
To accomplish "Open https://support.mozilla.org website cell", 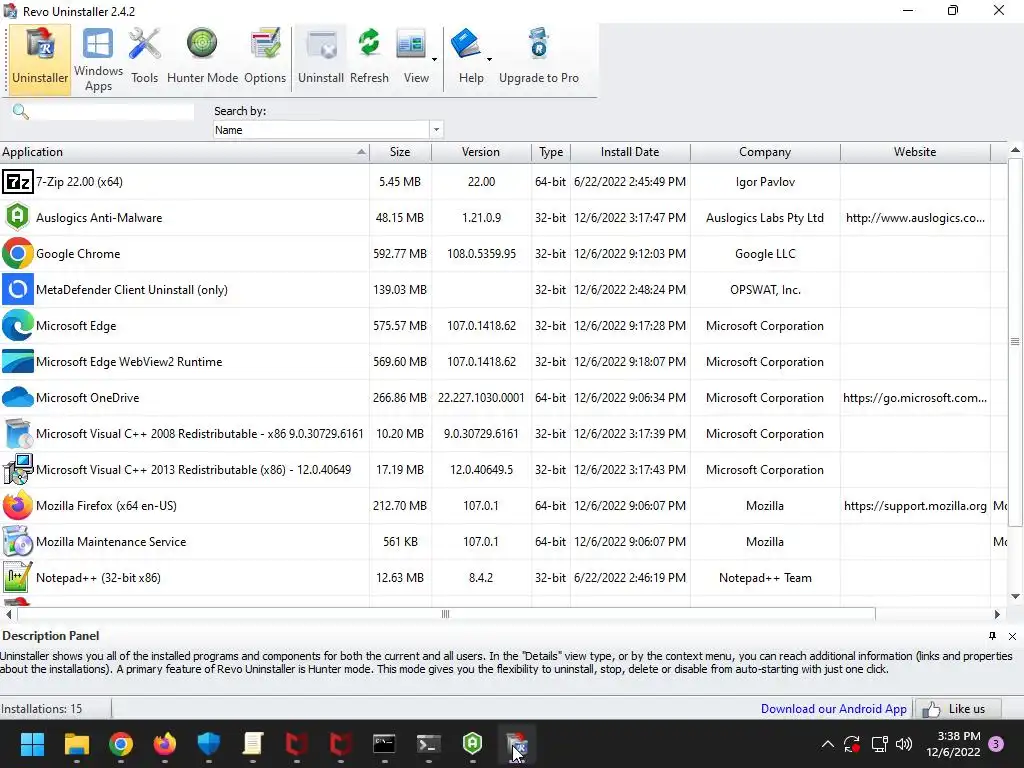I will pos(915,505).
